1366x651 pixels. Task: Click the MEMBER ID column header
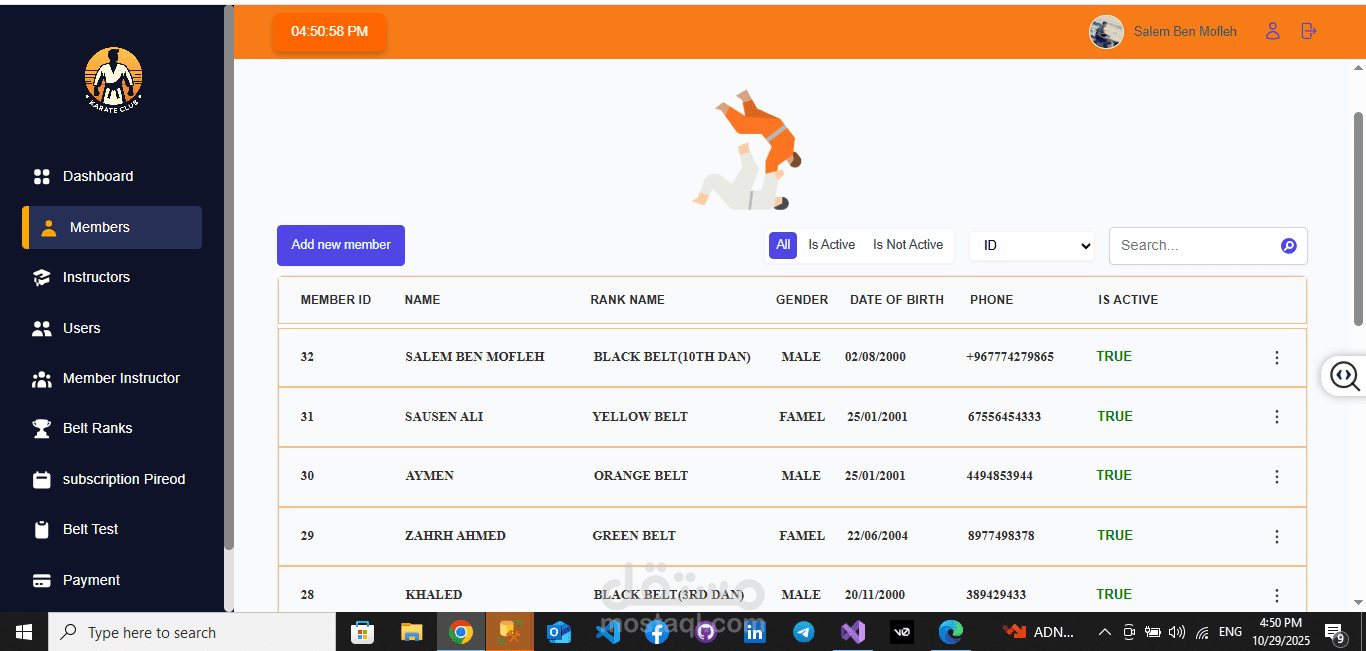click(336, 300)
